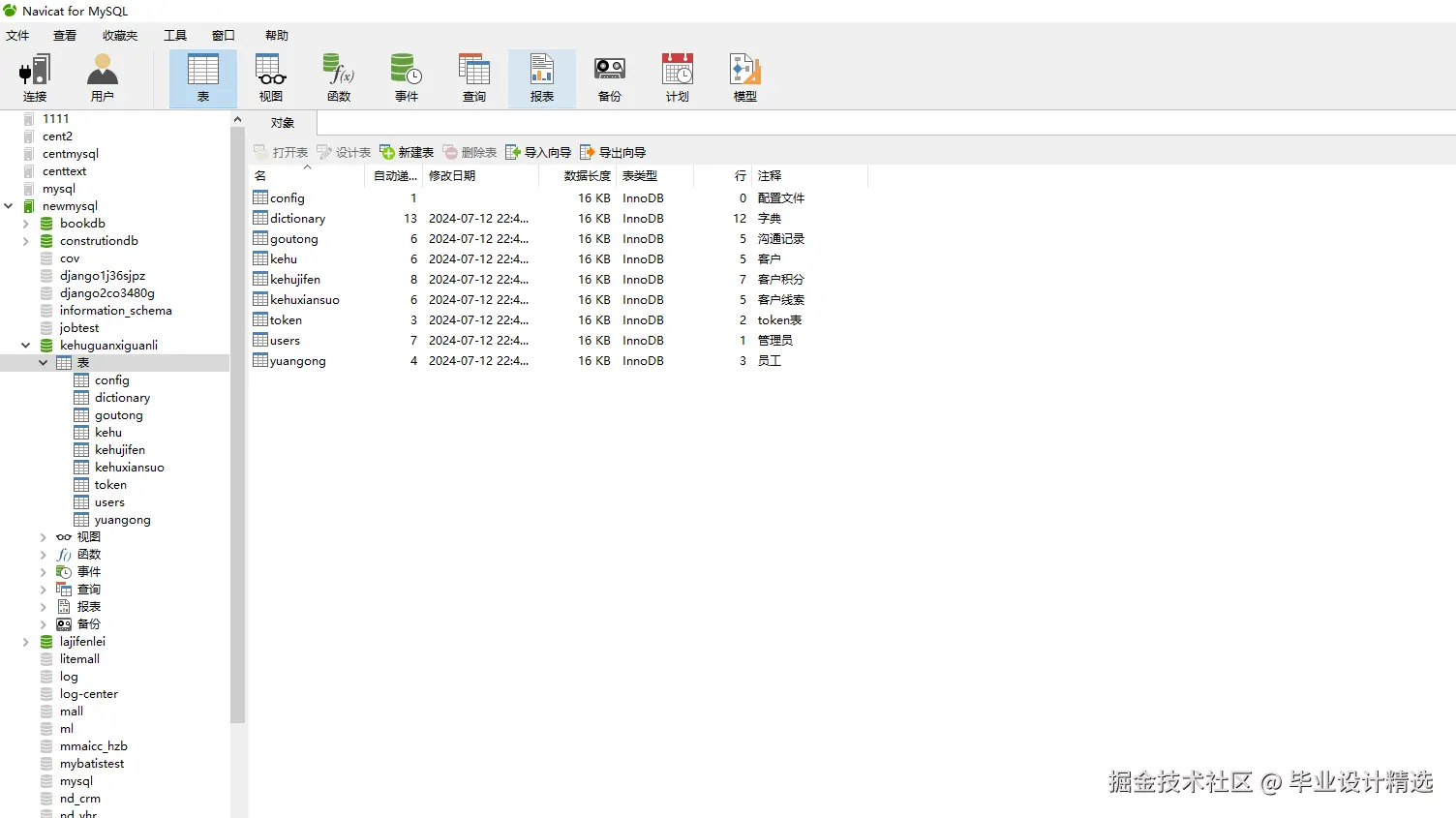The height and width of the screenshot is (818, 1456).
Task: Launch the 导出向导 export wizard
Action: pos(613,152)
